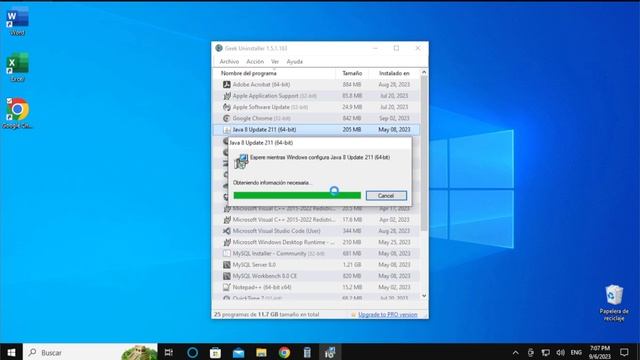Click the Google Chrome list entry icon

coord(227,118)
